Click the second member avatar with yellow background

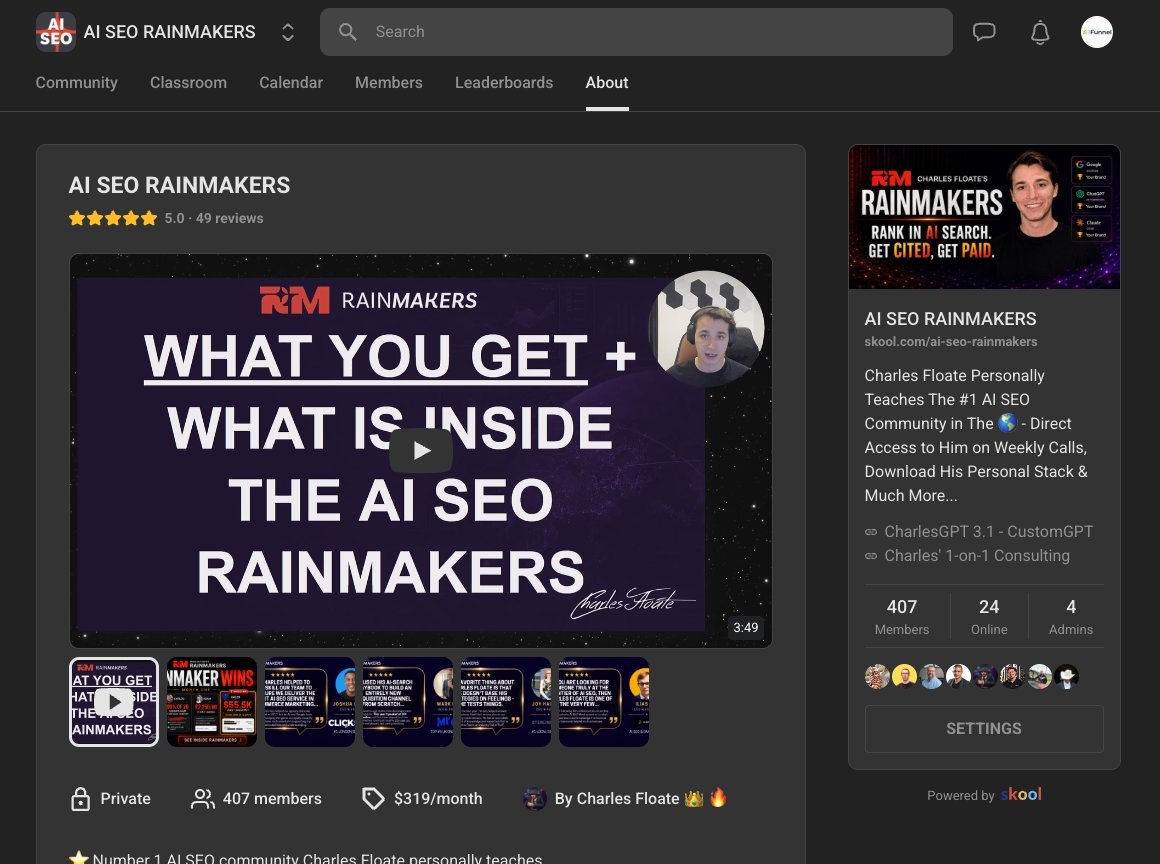point(904,676)
